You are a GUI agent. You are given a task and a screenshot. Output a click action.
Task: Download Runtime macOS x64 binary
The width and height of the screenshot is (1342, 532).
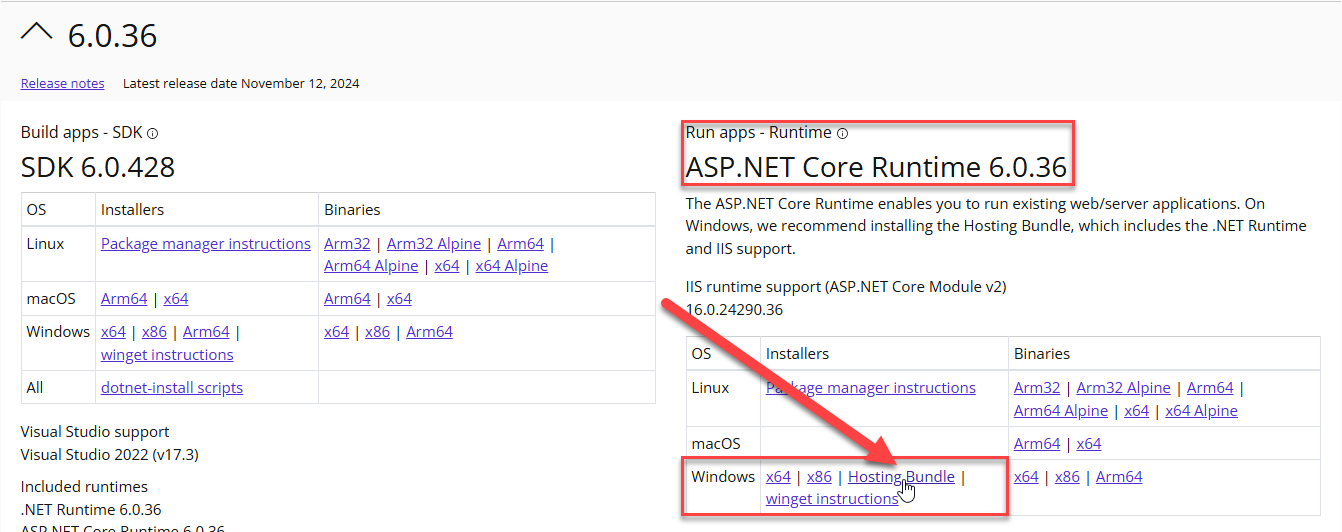pos(1089,444)
